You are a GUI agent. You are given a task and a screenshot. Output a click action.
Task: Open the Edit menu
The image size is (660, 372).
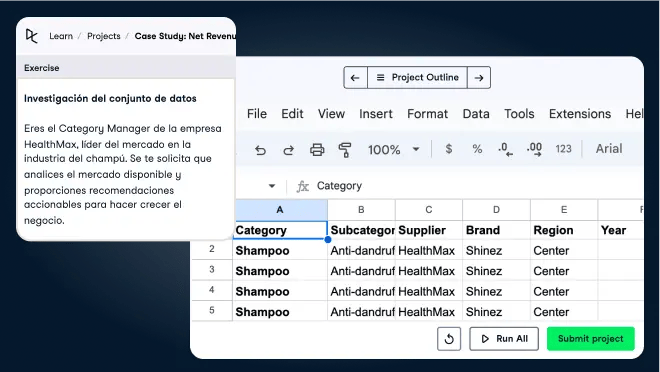coord(292,114)
